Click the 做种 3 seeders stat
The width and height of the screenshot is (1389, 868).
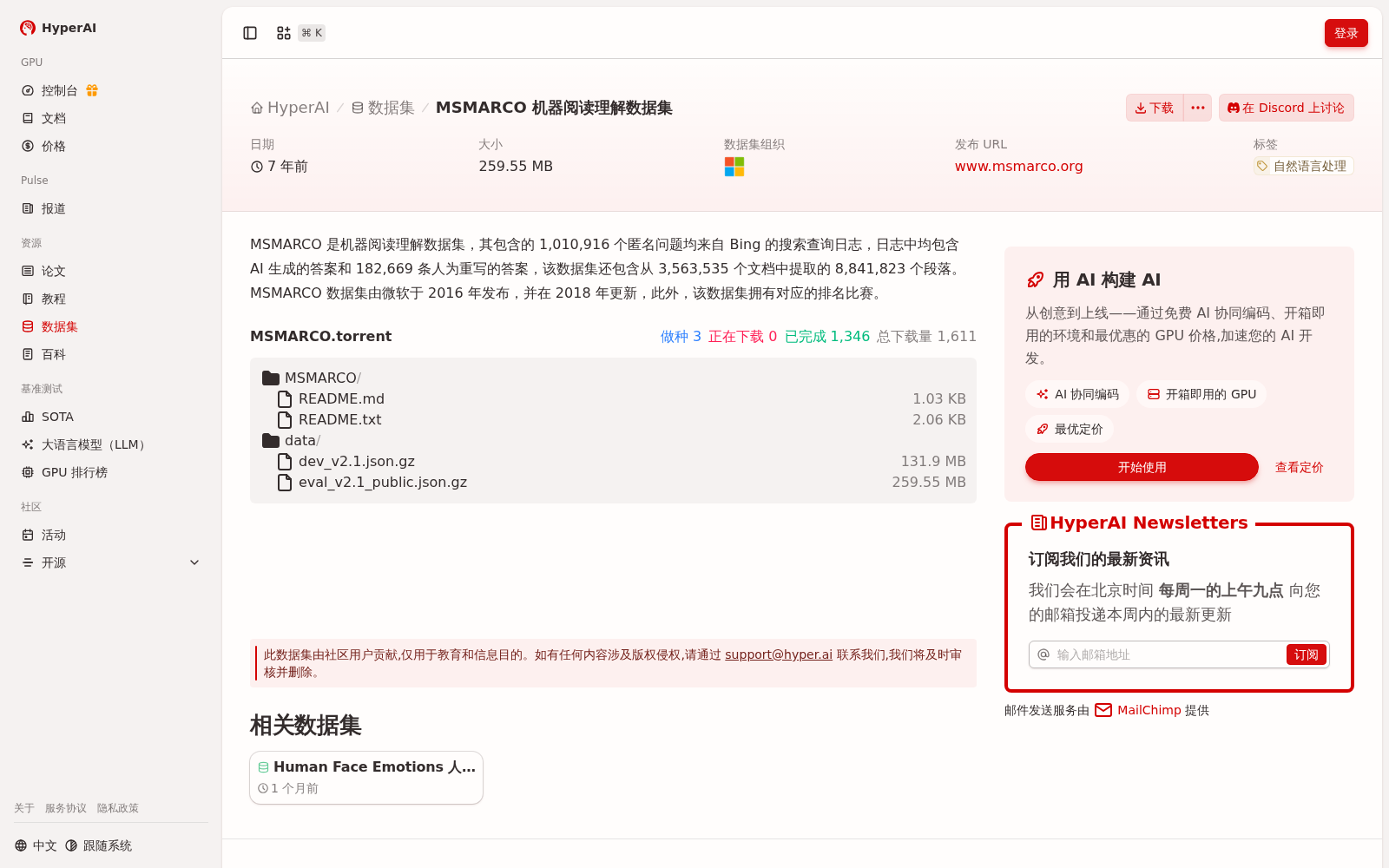tap(681, 337)
